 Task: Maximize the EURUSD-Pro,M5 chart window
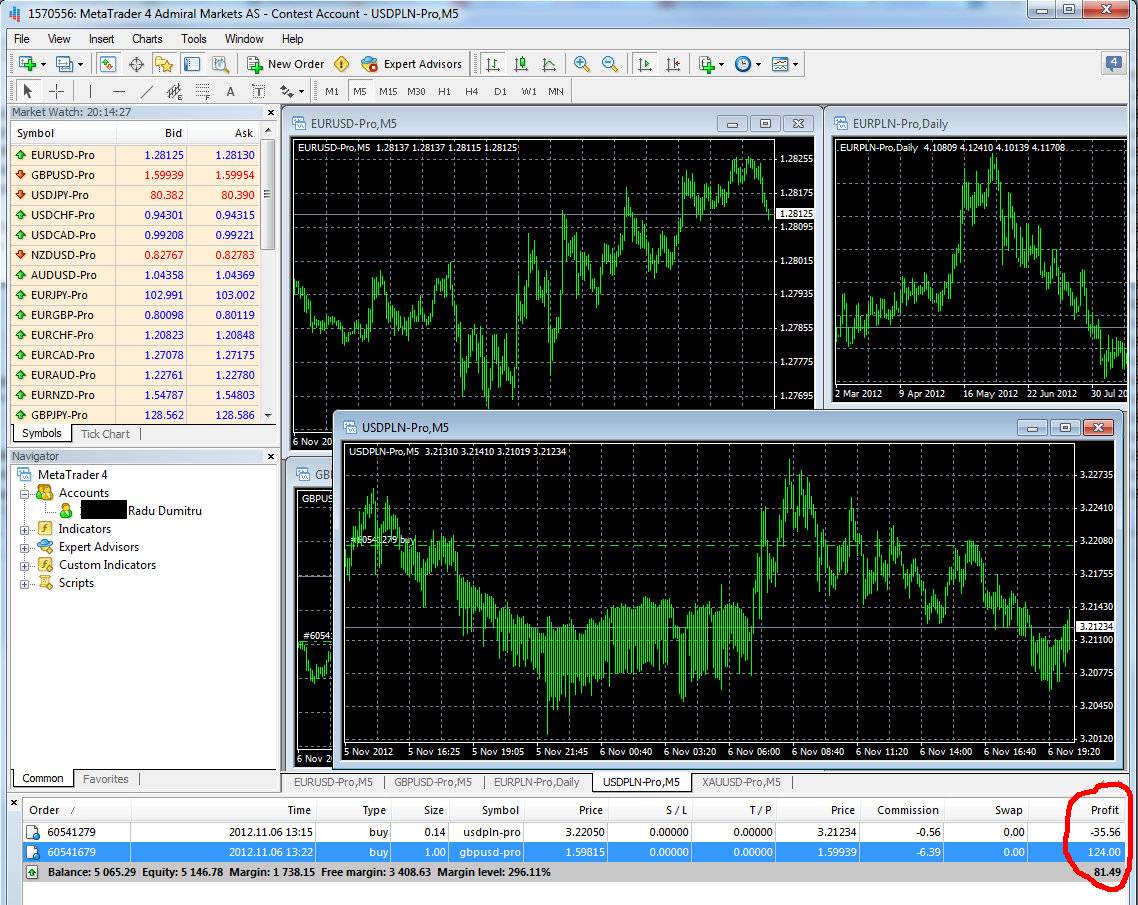[765, 123]
